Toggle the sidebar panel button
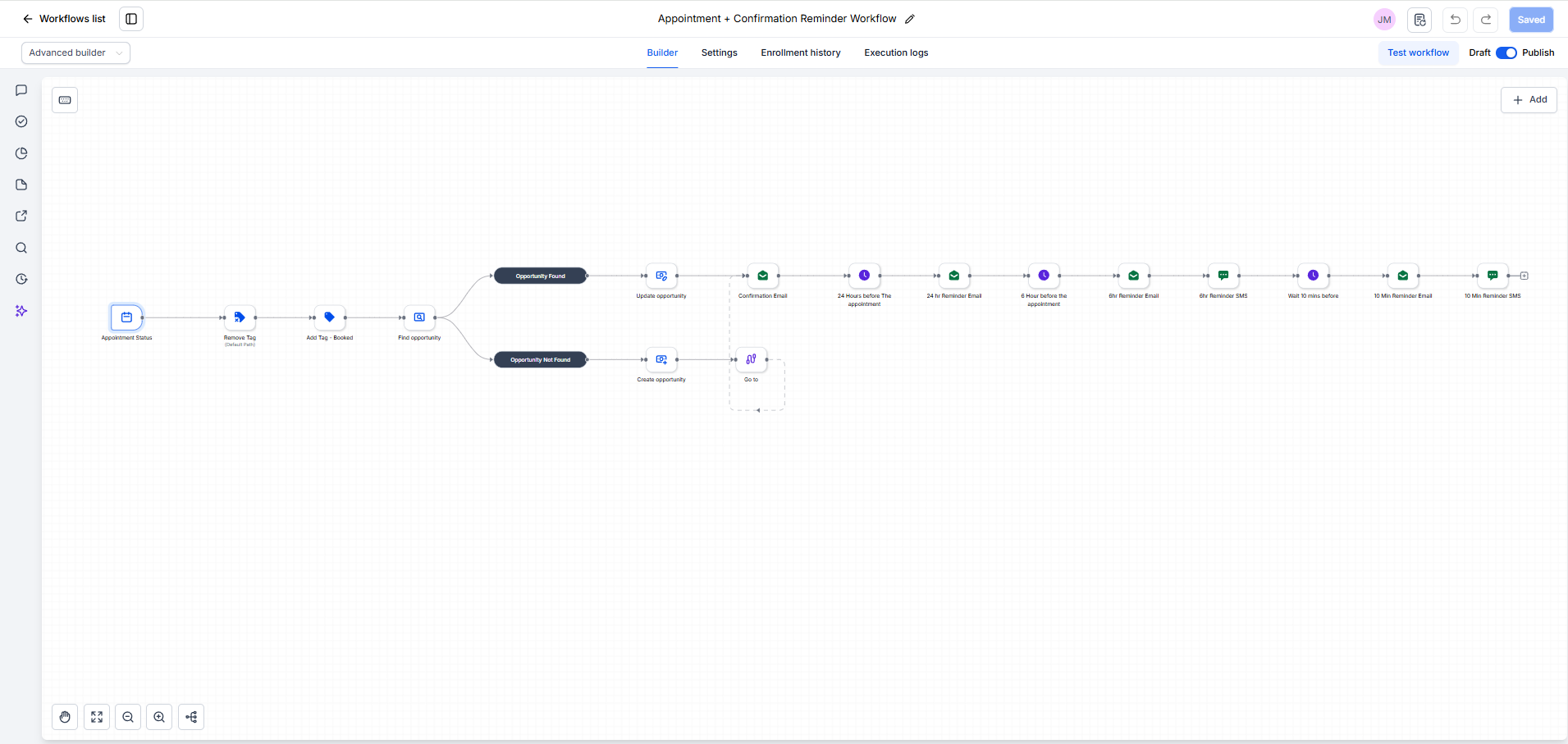The height and width of the screenshot is (744, 1568). [x=131, y=19]
